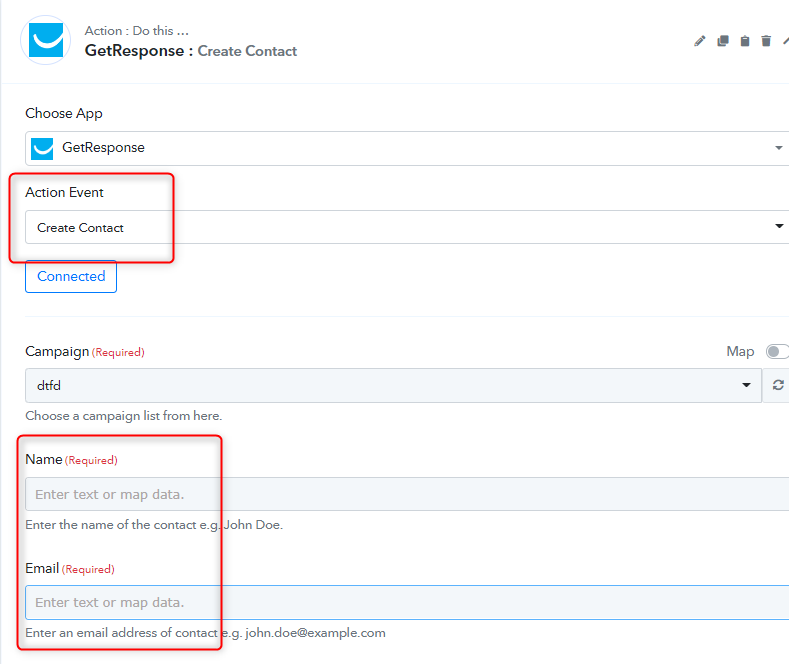Click 'Choose a campaign list from here.' hint
This screenshot has height=664, width=789.
click(124, 416)
